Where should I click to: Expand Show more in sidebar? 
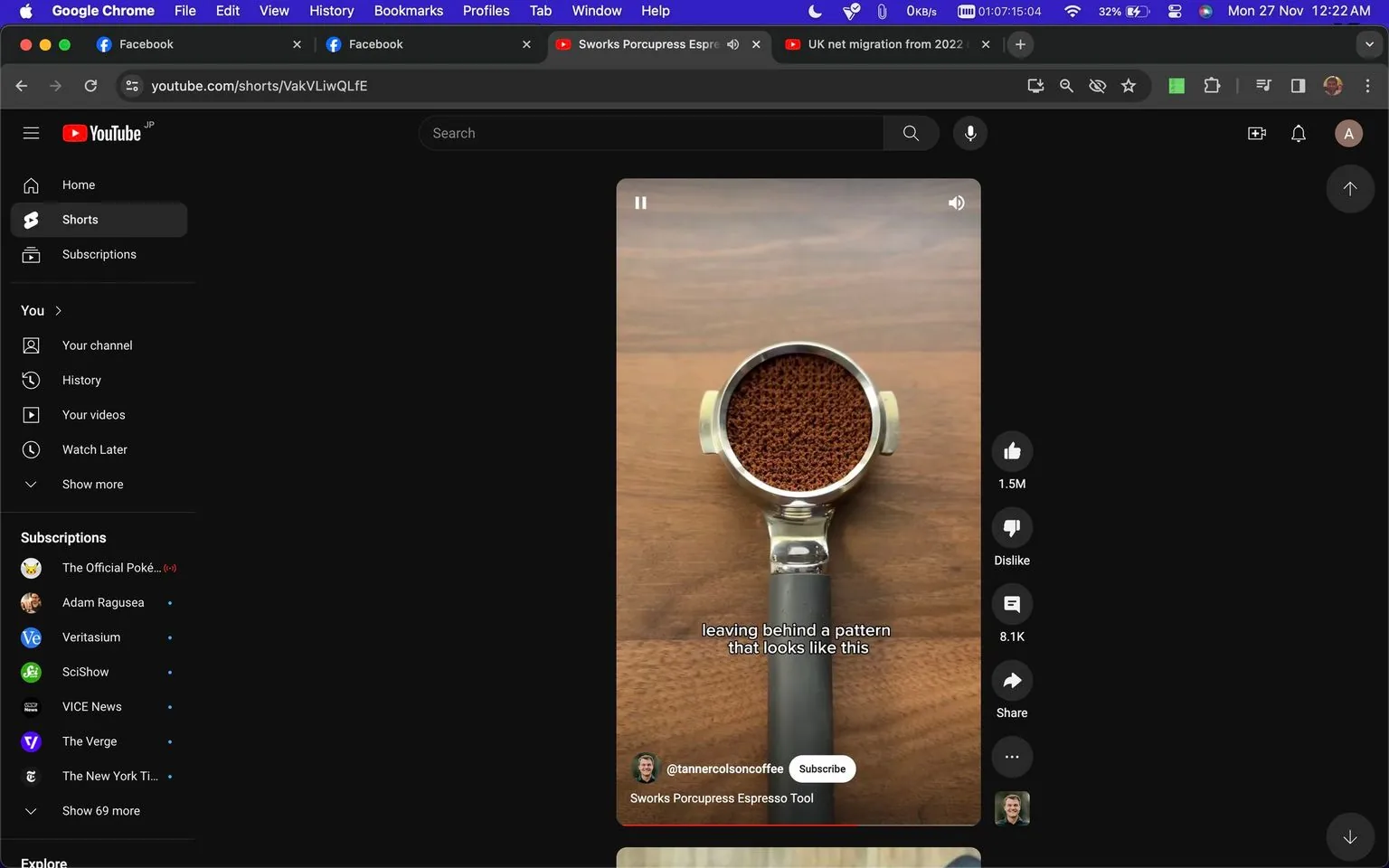click(x=91, y=484)
